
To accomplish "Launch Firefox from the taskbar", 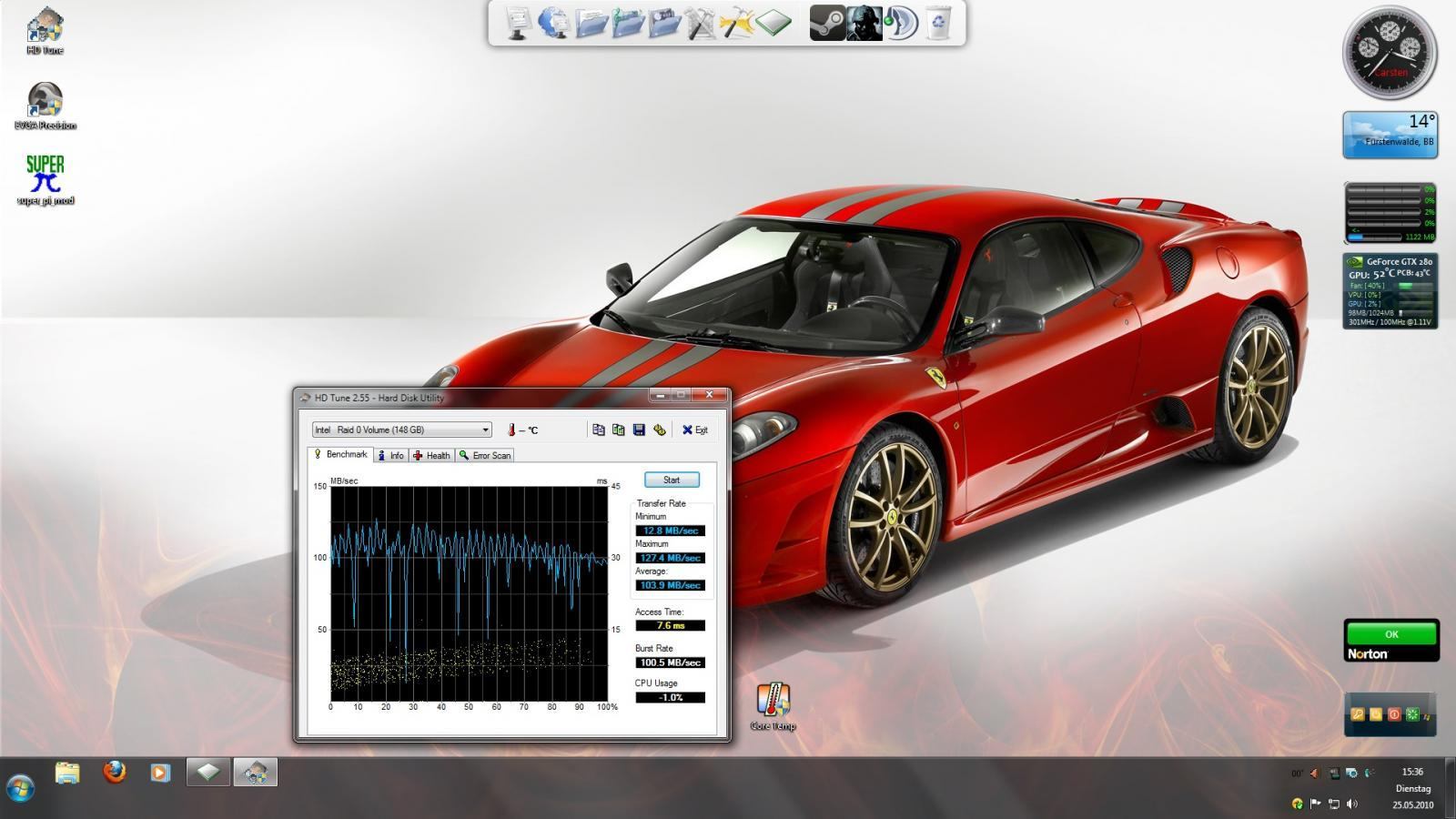I will coord(115,773).
